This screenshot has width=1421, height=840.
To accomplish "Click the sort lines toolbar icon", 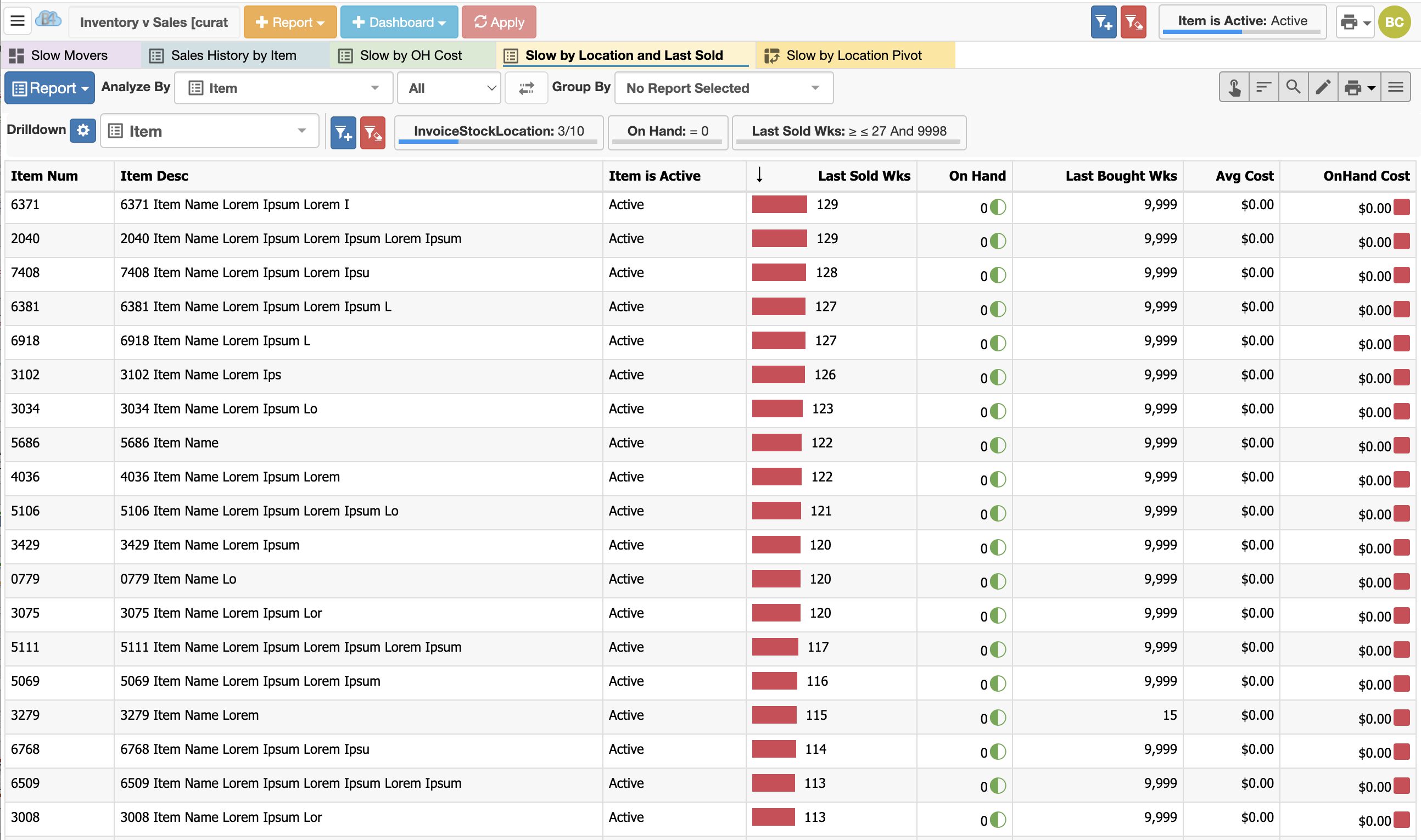I will point(1263,87).
